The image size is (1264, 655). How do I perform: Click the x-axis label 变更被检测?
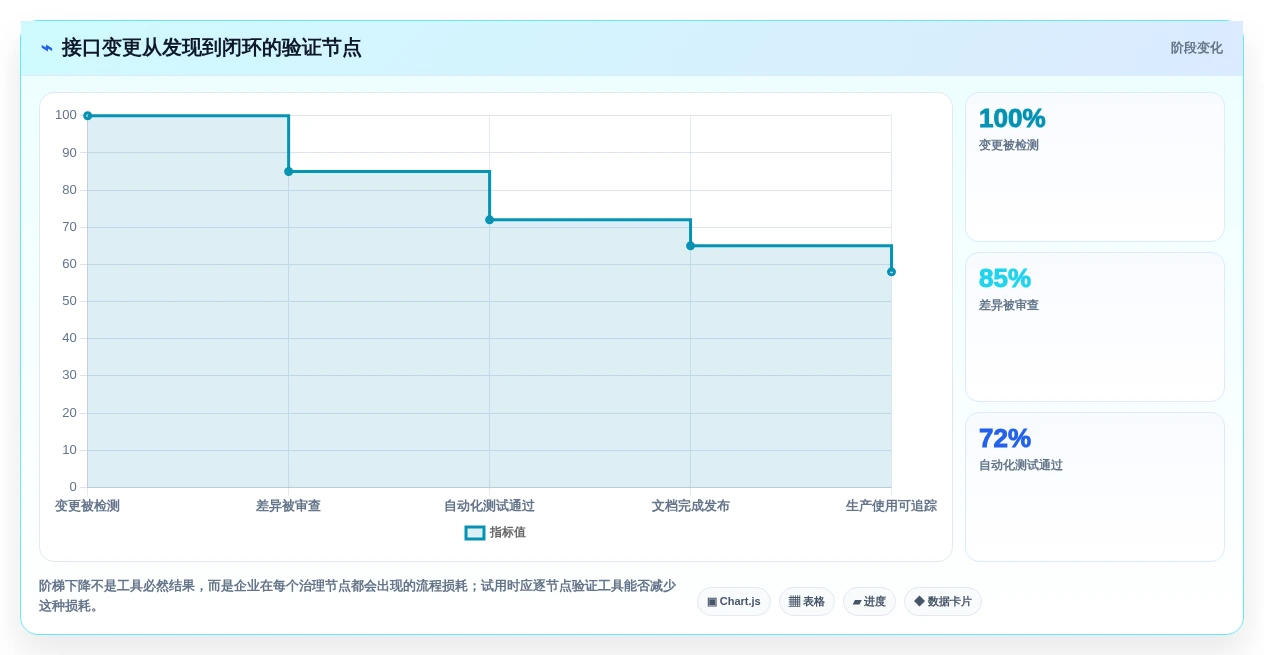pos(88,506)
